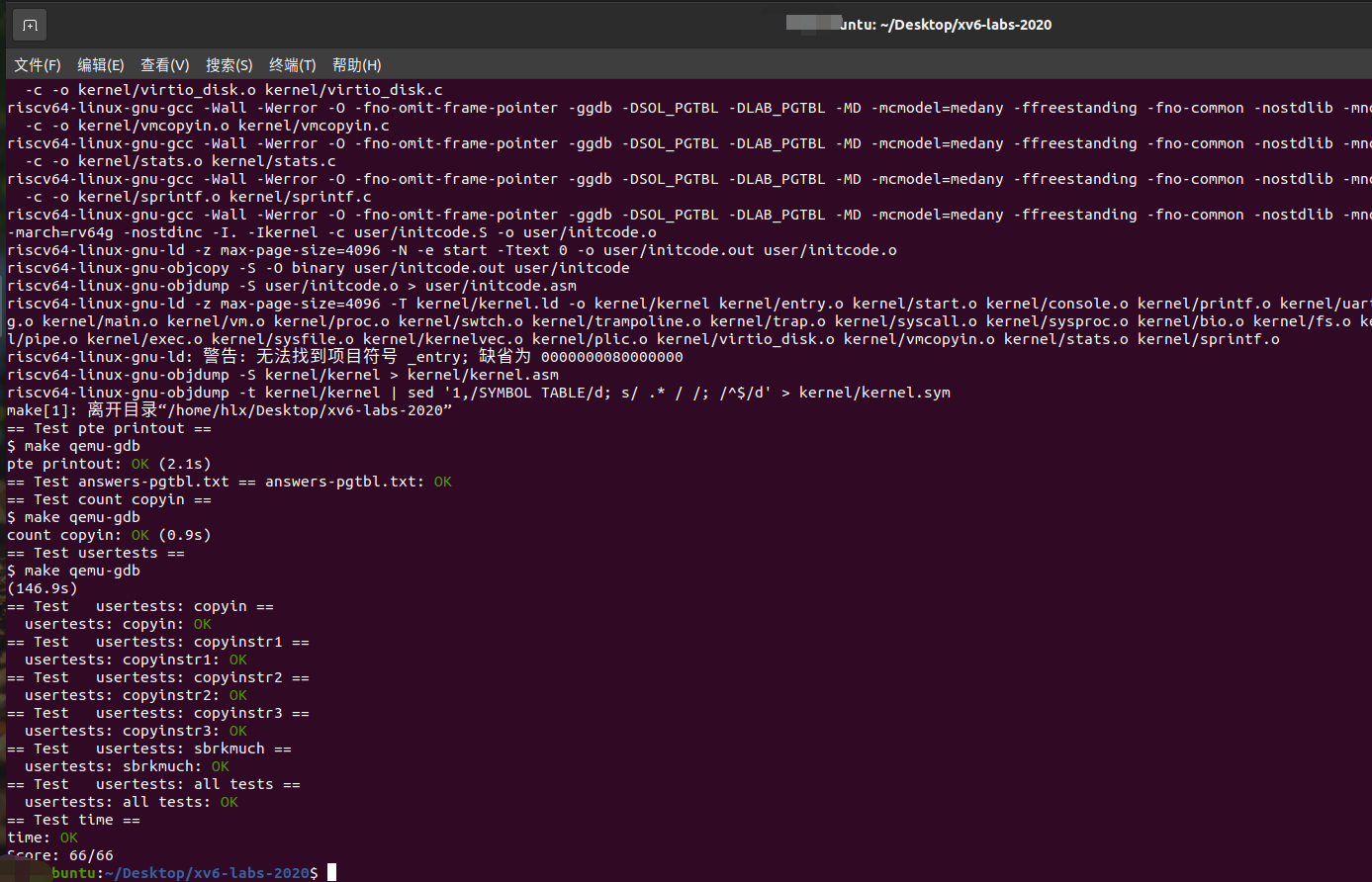Click the "answers-pgtbl.txt: OK" test result
The height and width of the screenshot is (882, 1372).
tap(358, 482)
